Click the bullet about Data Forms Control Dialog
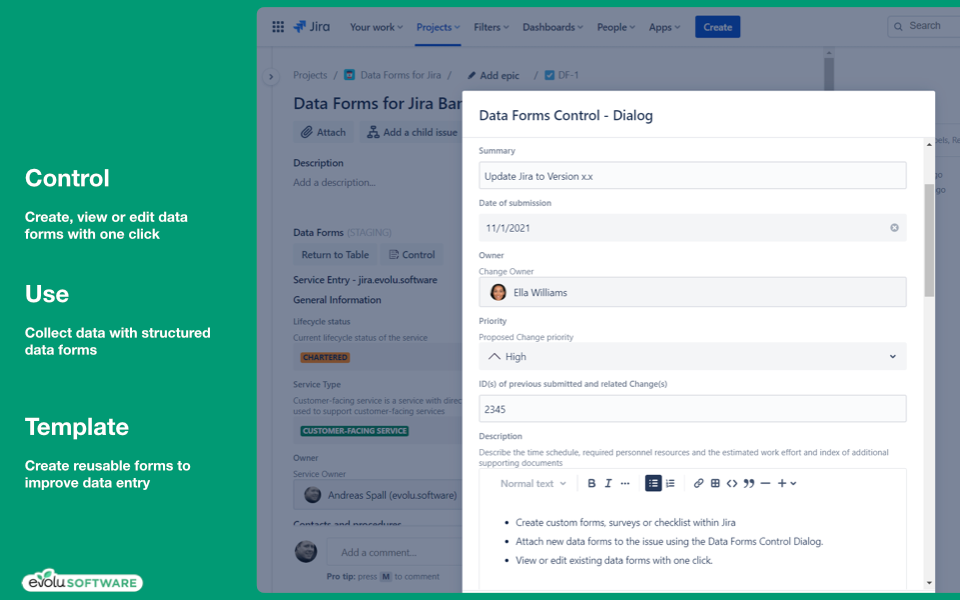Viewport: 960px width, 600px height. pyautogui.click(x=669, y=541)
